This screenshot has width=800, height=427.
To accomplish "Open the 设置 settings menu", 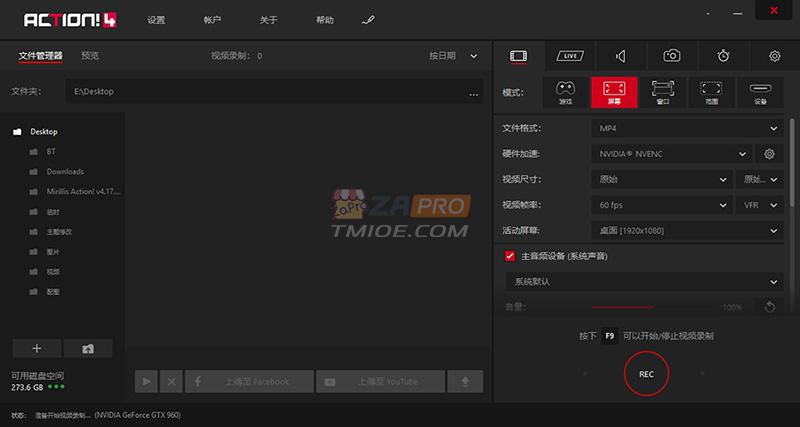I will pos(156,20).
